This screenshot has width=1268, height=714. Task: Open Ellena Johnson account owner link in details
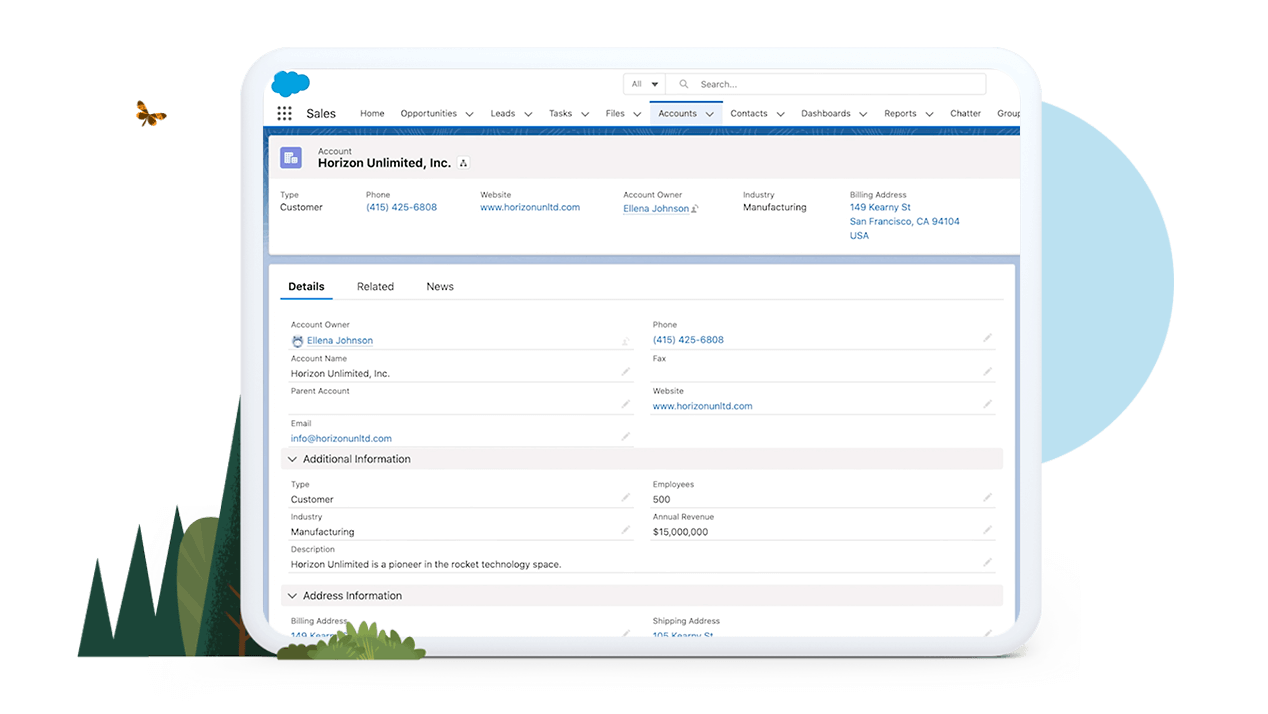340,341
